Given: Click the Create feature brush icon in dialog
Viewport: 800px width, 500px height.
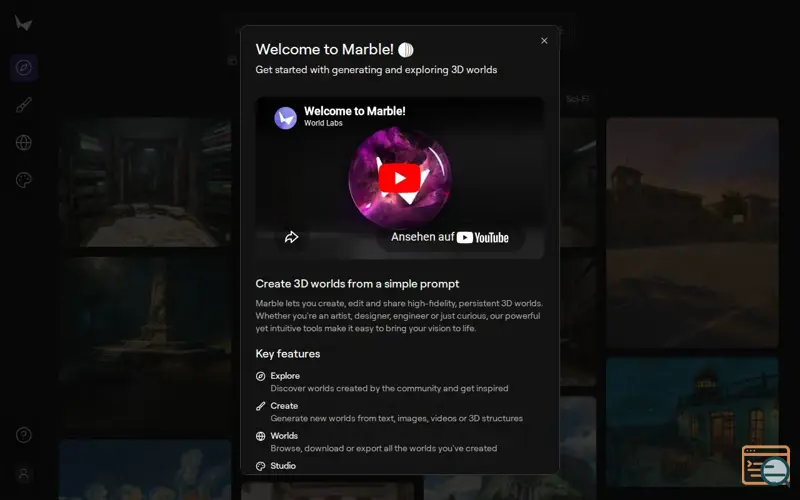Looking at the screenshot, I should pos(260,406).
